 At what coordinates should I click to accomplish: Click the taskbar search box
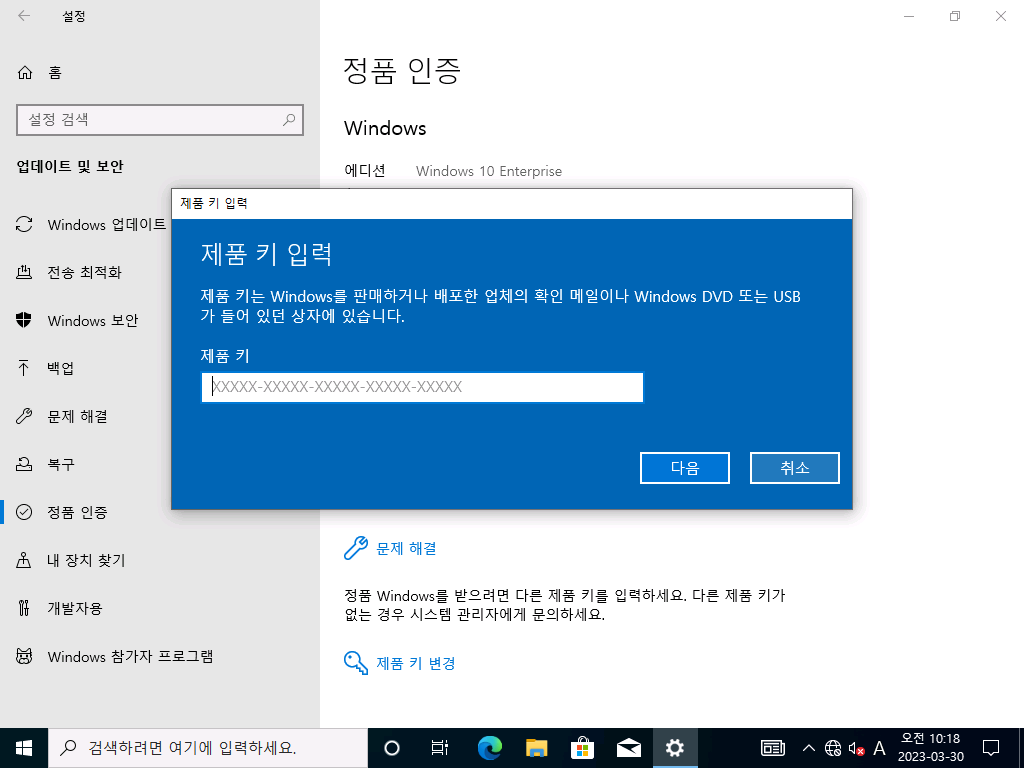[x=208, y=748]
